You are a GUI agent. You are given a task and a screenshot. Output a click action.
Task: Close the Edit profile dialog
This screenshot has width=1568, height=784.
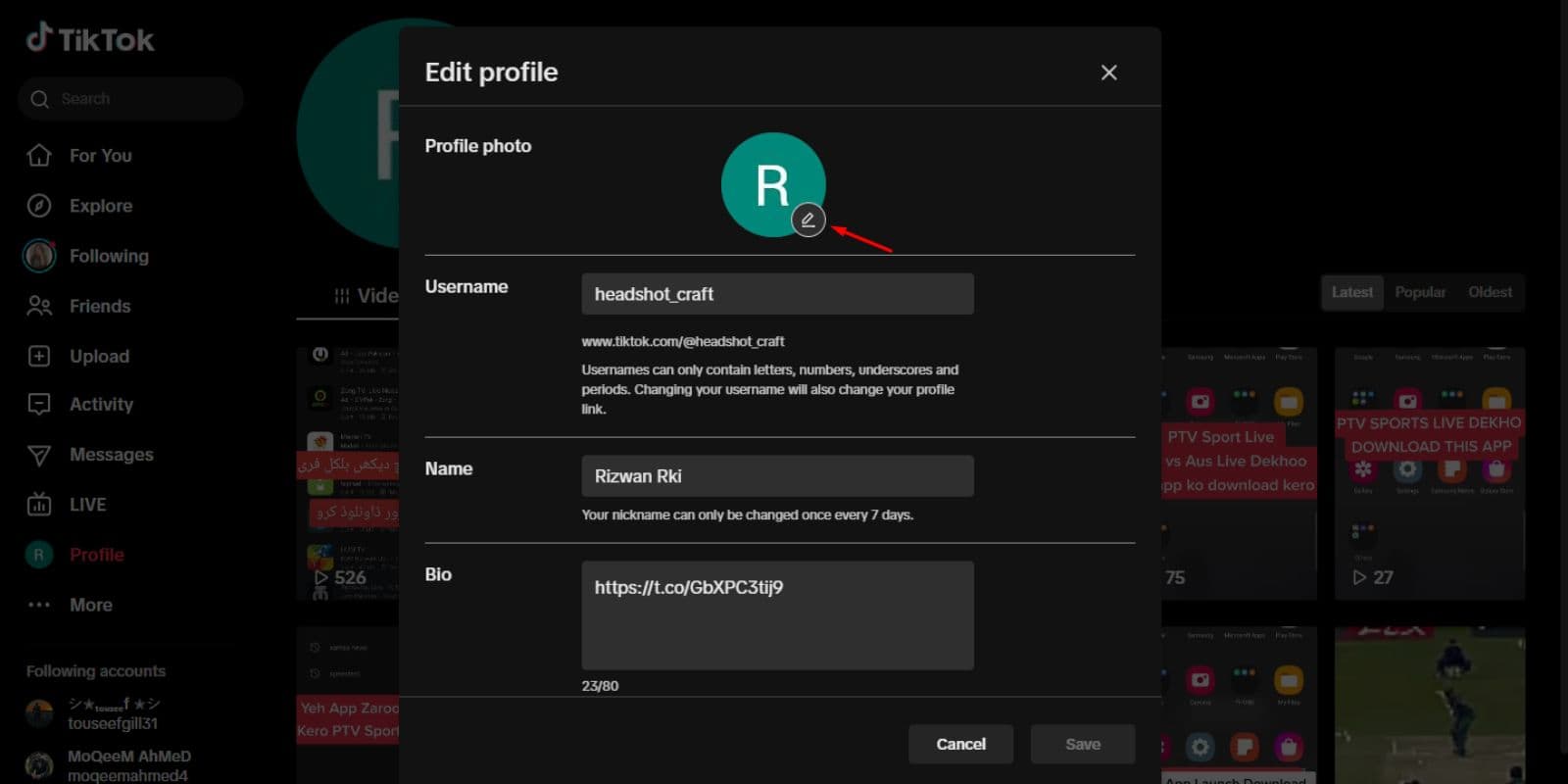[x=1108, y=73]
